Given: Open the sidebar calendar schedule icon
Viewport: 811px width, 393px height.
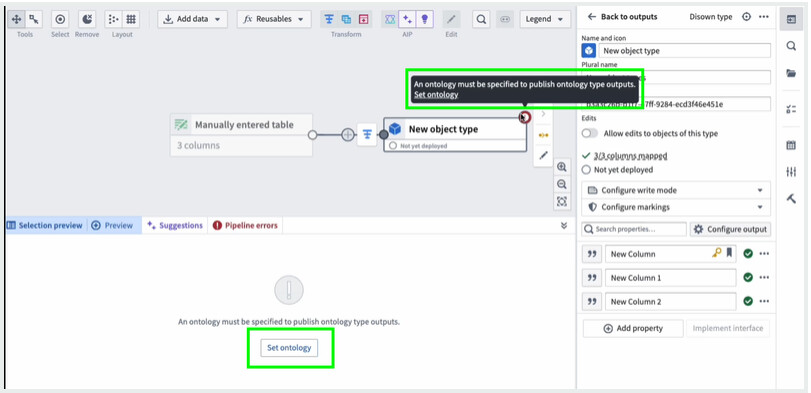Looking at the screenshot, I should coord(791,145).
